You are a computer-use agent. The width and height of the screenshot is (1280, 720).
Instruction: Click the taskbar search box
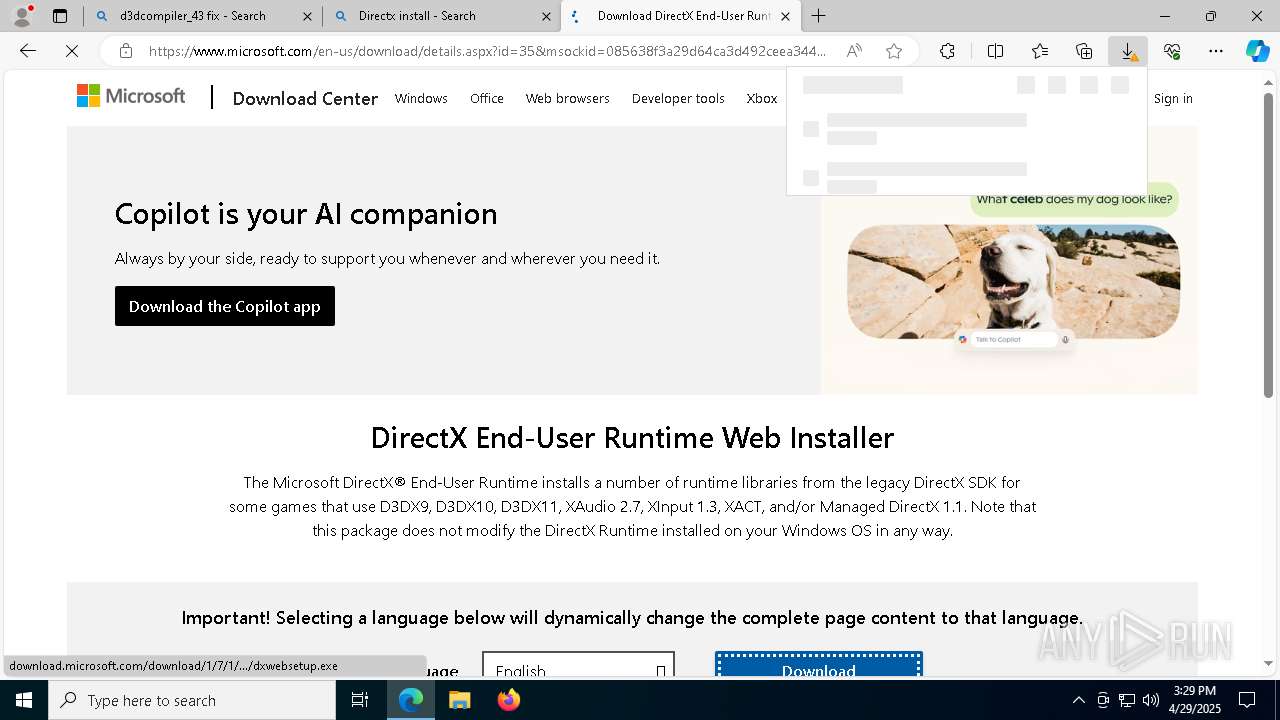pos(192,700)
